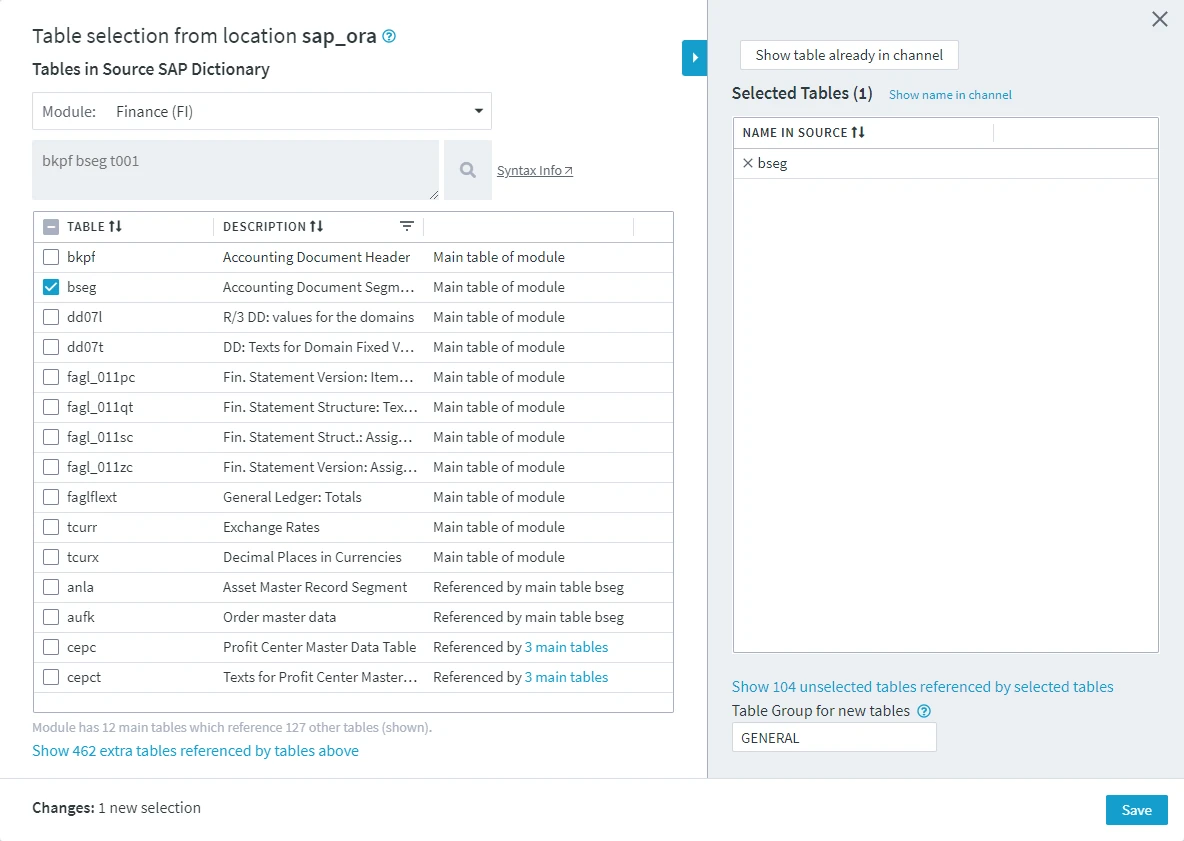Remove bseg using the X icon
1184x841 pixels.
749,163
